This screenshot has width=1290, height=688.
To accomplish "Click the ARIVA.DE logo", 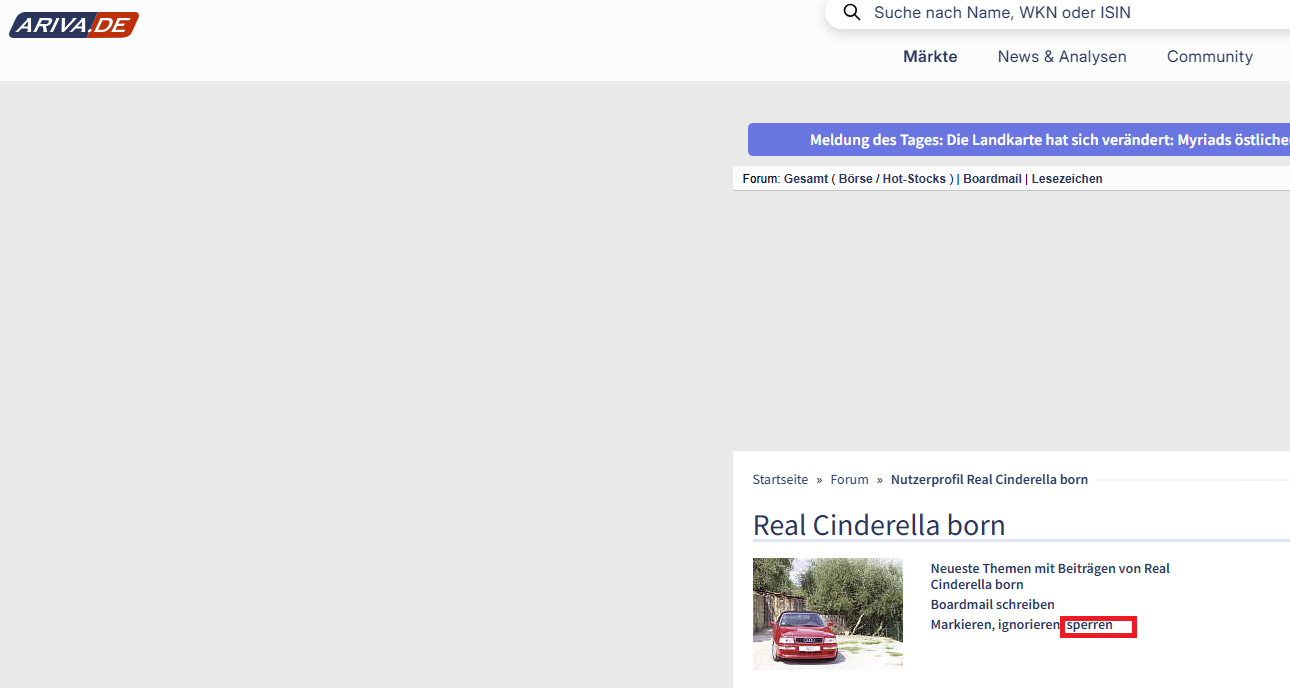I will pyautogui.click(x=74, y=25).
